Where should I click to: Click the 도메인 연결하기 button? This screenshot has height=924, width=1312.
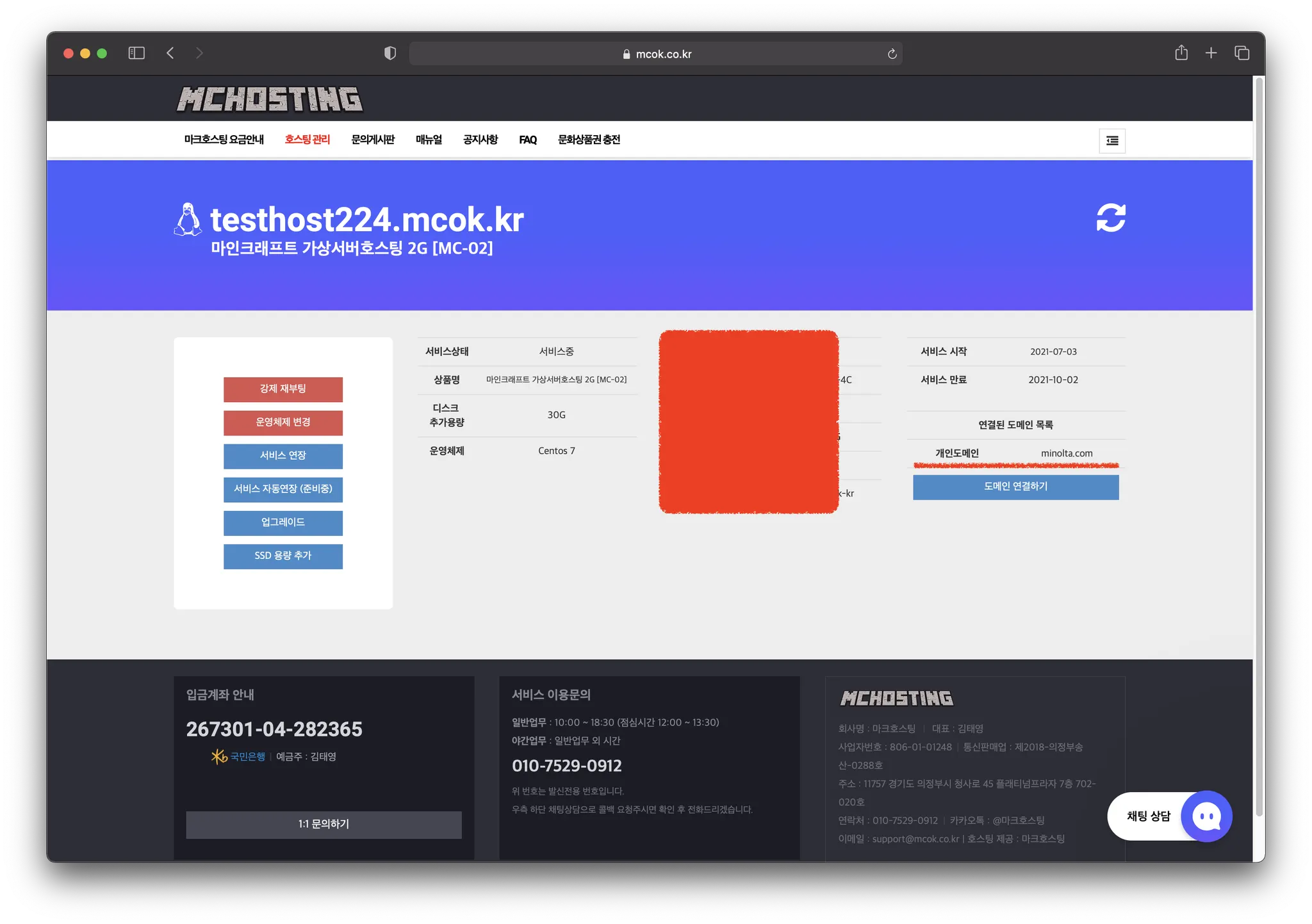point(1015,487)
